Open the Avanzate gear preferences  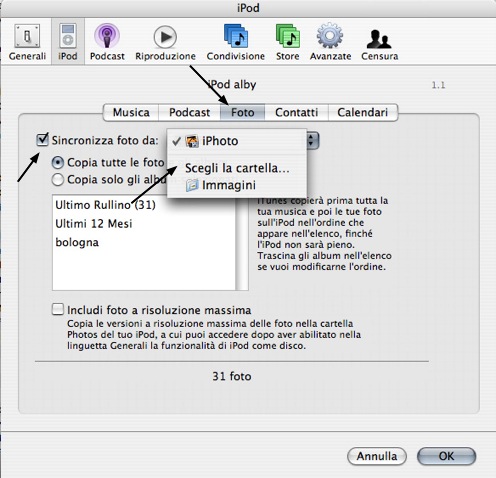point(330,42)
